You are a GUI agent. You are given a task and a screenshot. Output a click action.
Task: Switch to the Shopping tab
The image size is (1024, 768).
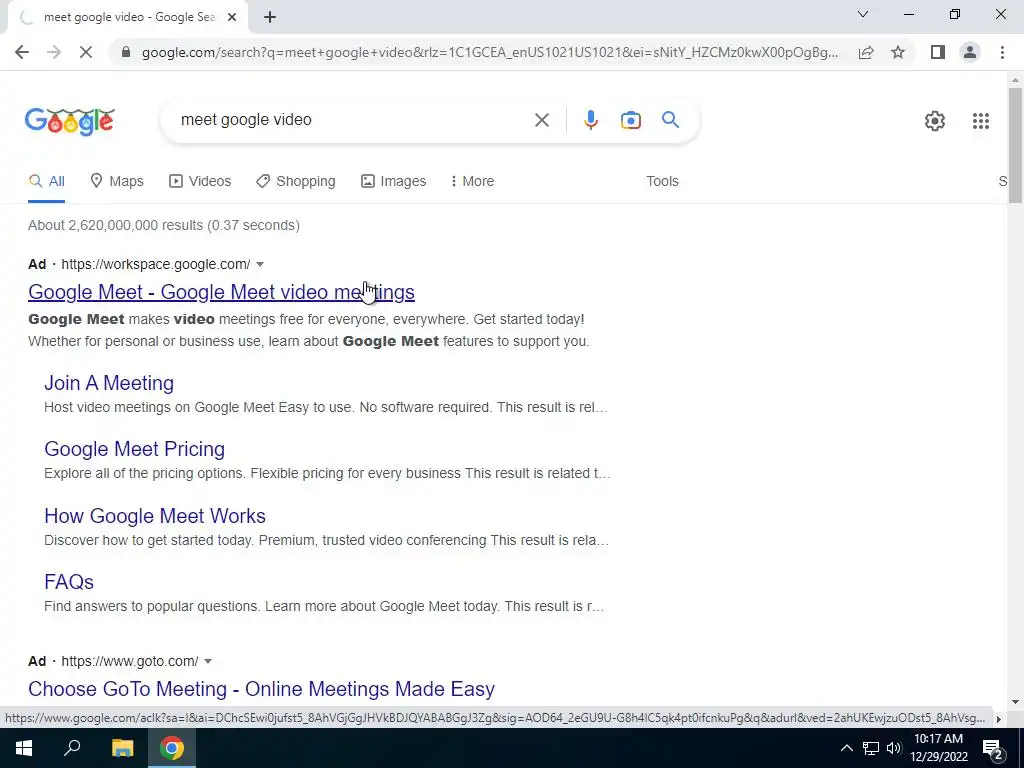pos(296,182)
